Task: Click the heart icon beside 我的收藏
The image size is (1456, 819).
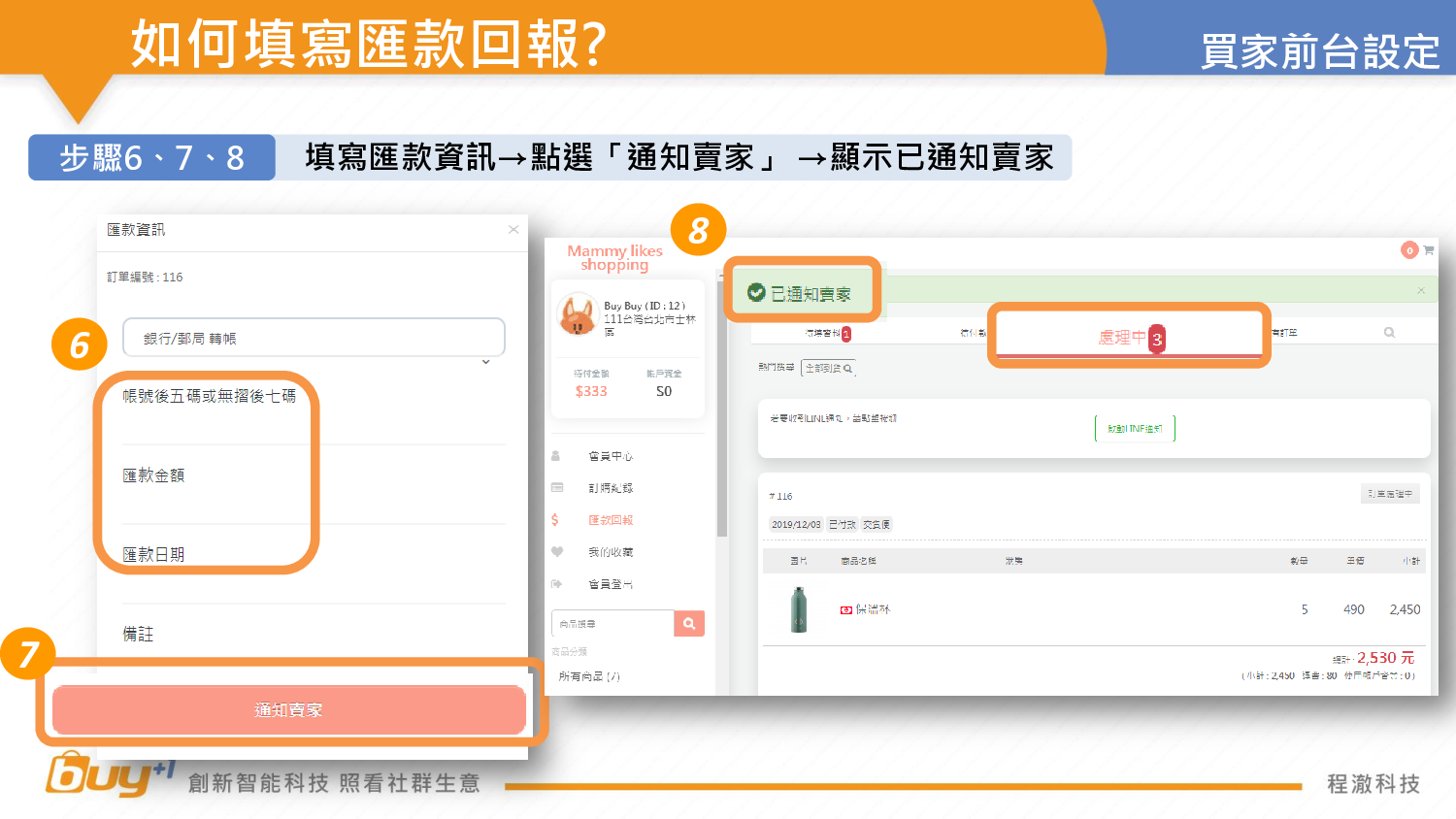Action: click(x=556, y=552)
